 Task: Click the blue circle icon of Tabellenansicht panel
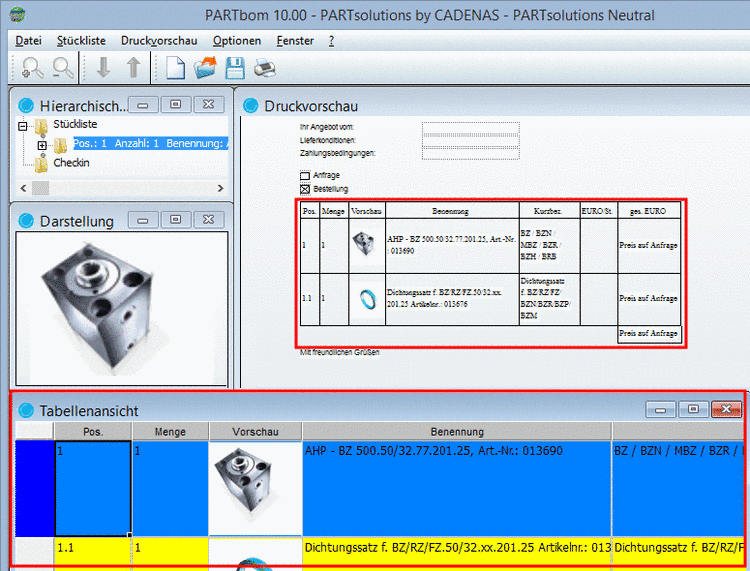[x=26, y=410]
